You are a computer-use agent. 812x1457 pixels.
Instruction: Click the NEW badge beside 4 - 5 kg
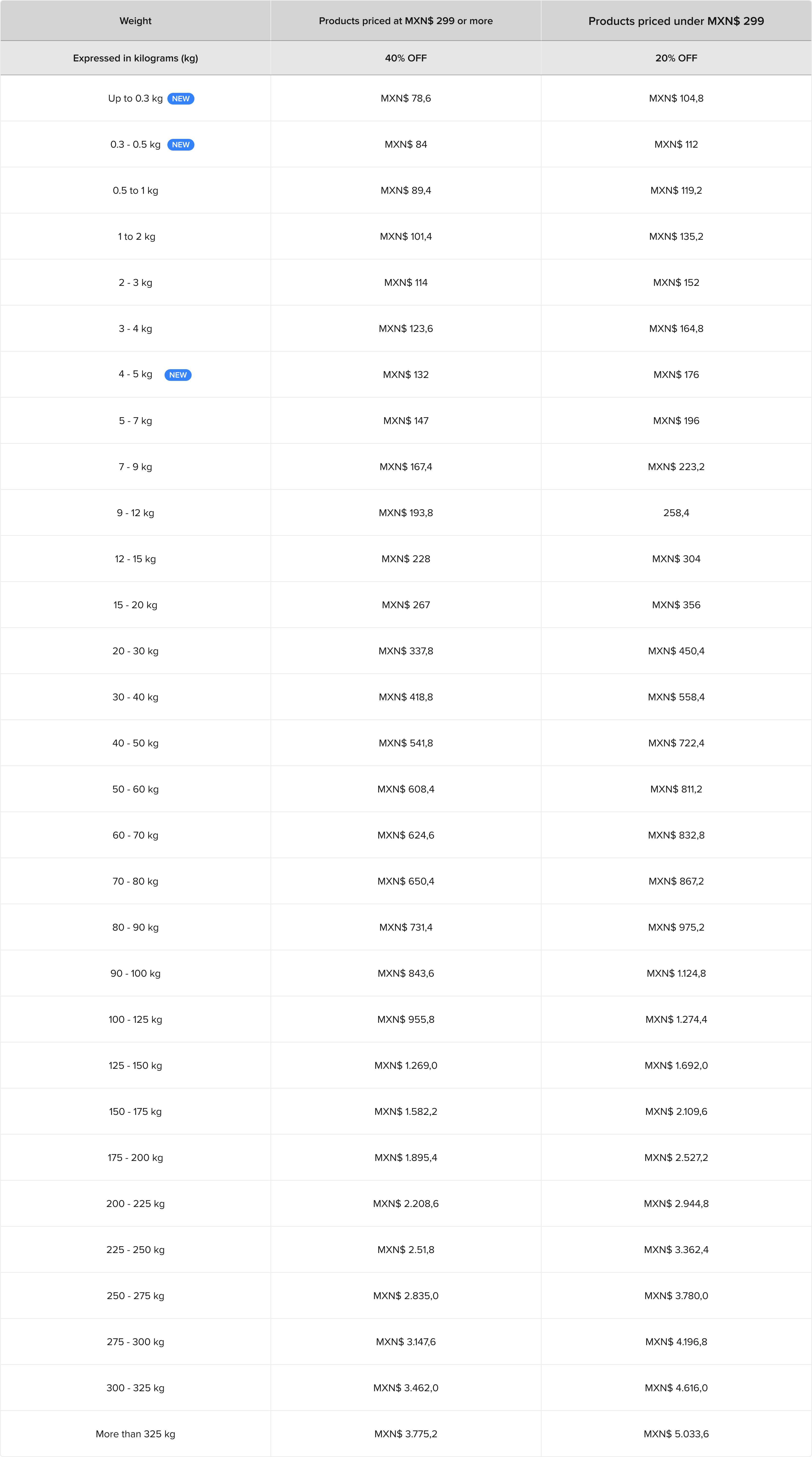tap(178, 375)
